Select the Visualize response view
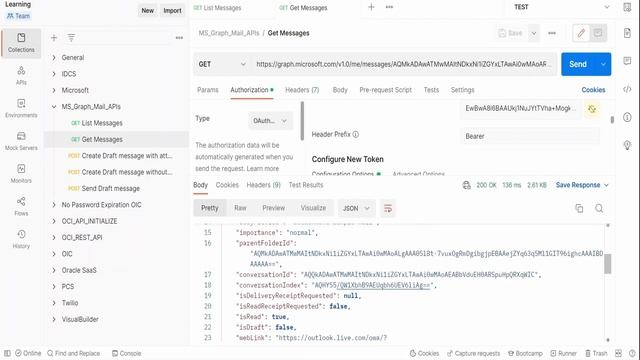 click(313, 208)
